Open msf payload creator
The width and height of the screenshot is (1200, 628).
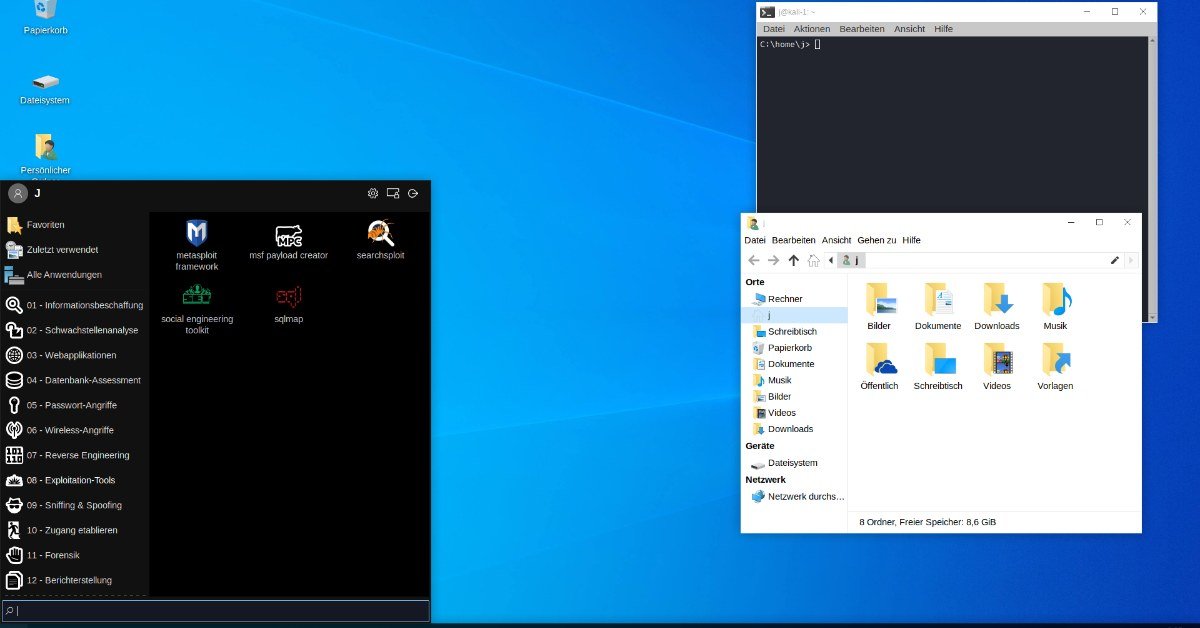click(288, 241)
